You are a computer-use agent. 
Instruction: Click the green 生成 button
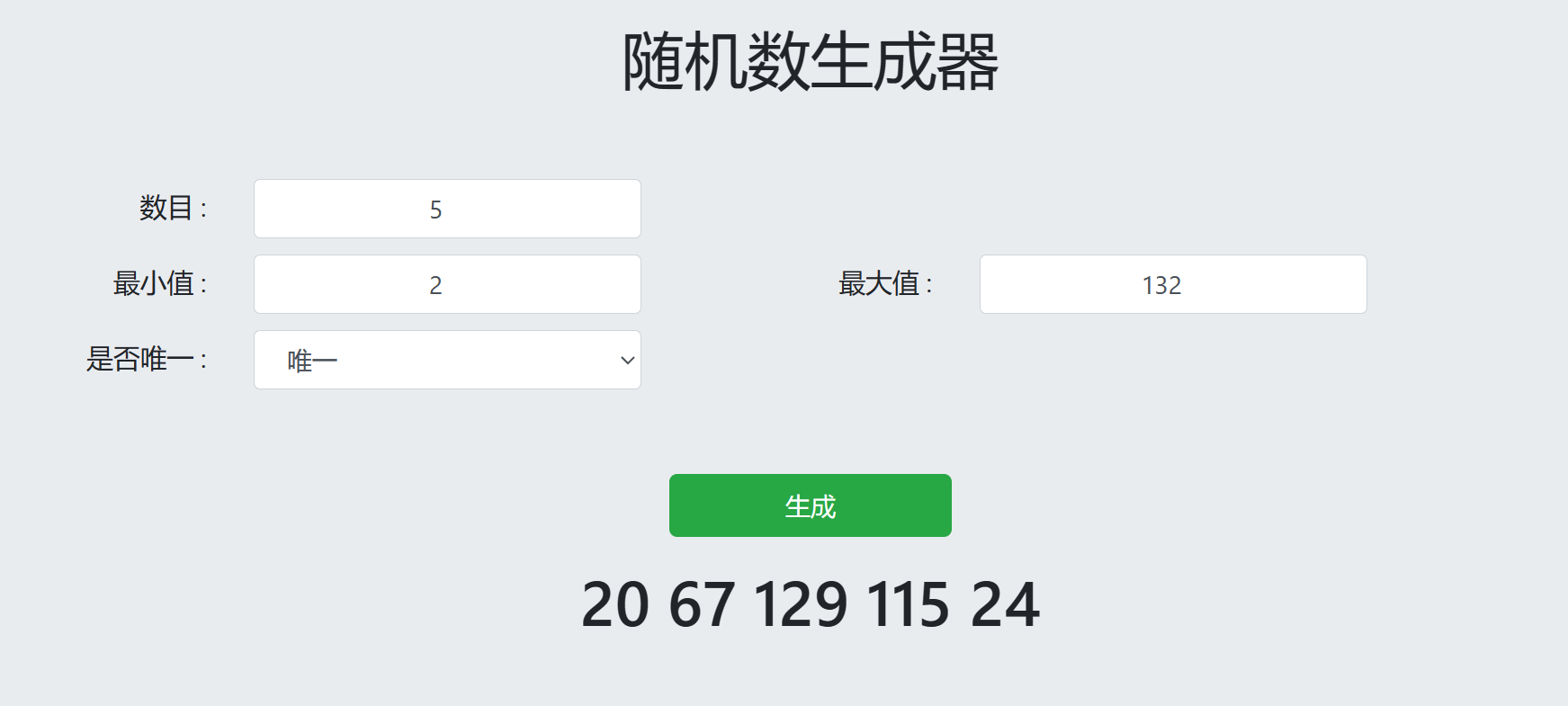tap(810, 505)
